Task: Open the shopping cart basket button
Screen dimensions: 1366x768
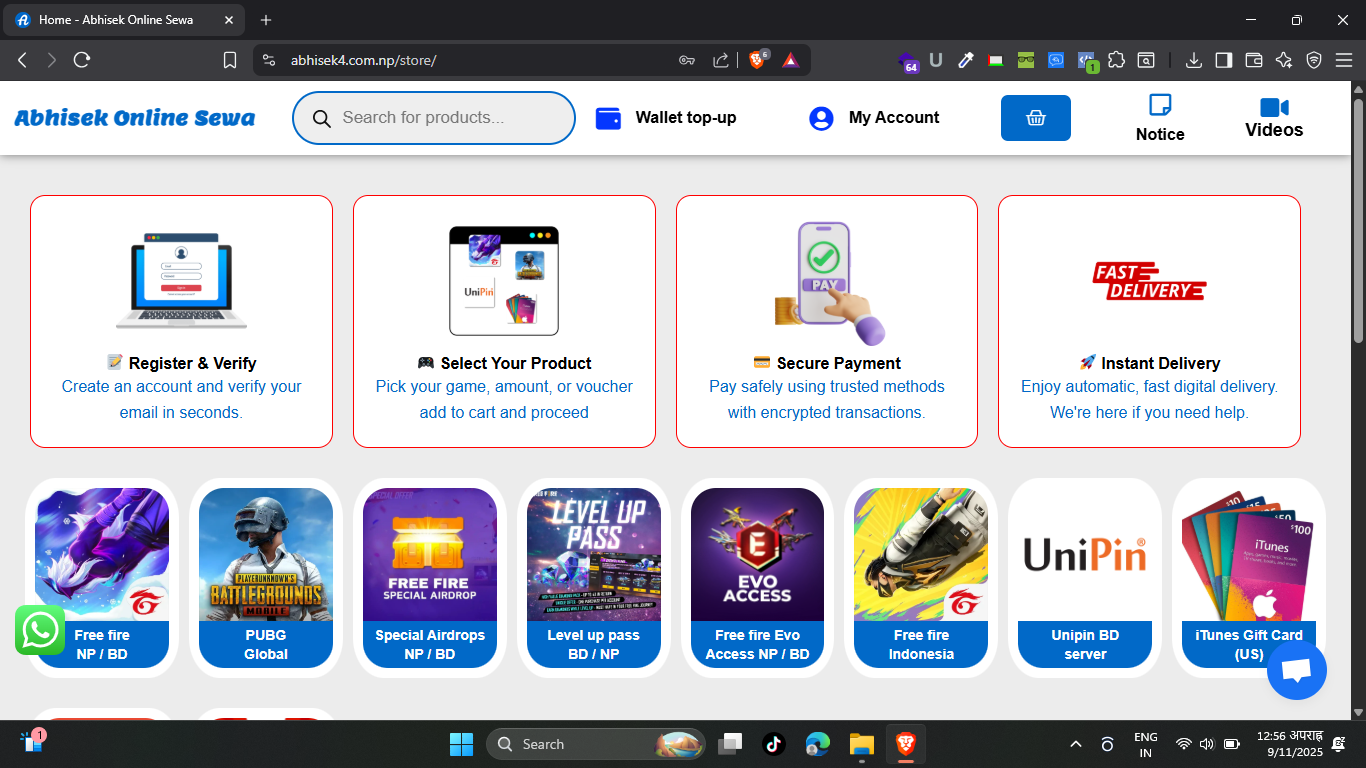Action: (x=1035, y=118)
